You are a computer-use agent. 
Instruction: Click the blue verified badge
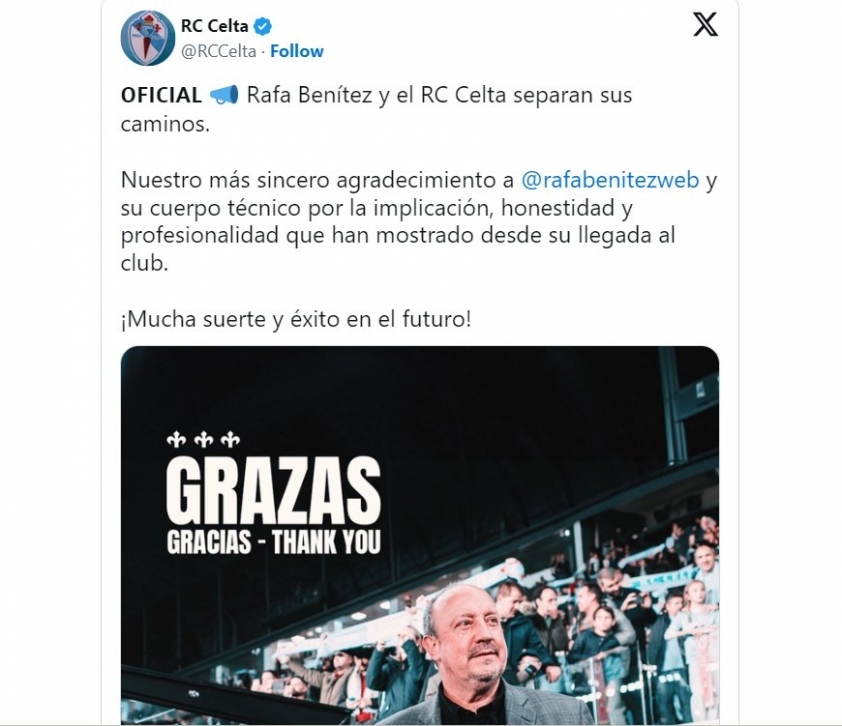click(263, 26)
